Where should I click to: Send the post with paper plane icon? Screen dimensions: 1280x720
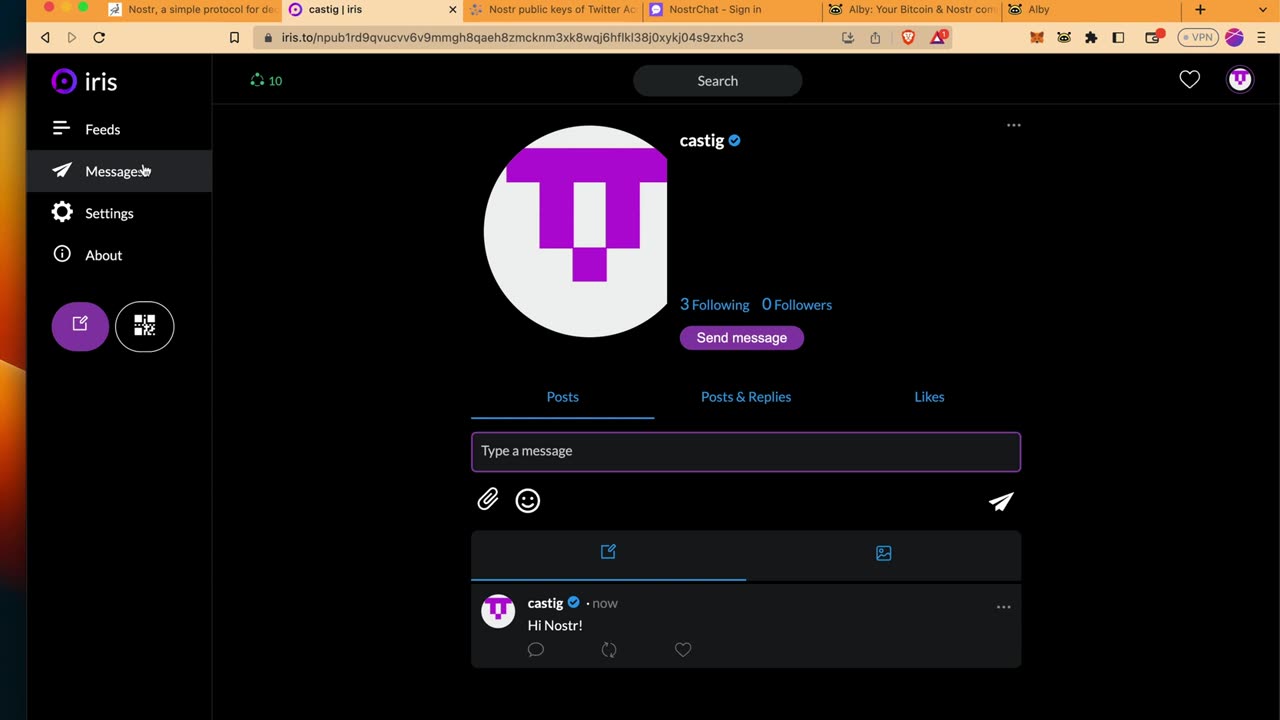[1001, 501]
